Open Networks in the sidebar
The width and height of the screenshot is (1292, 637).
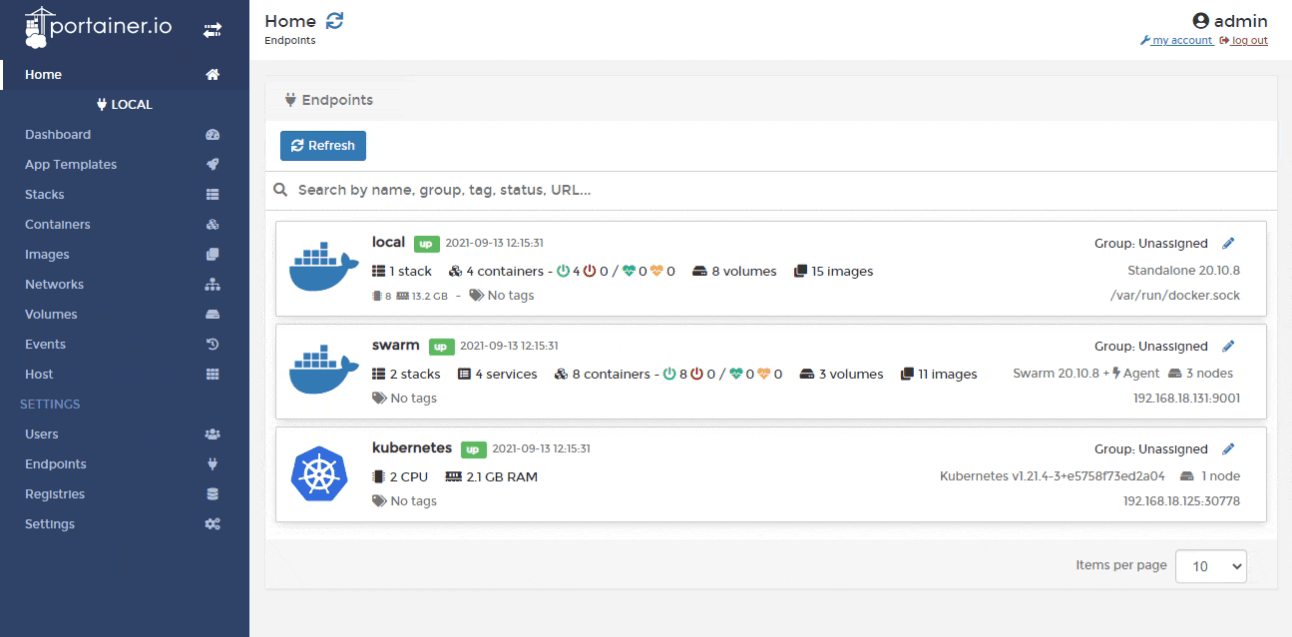coord(54,284)
